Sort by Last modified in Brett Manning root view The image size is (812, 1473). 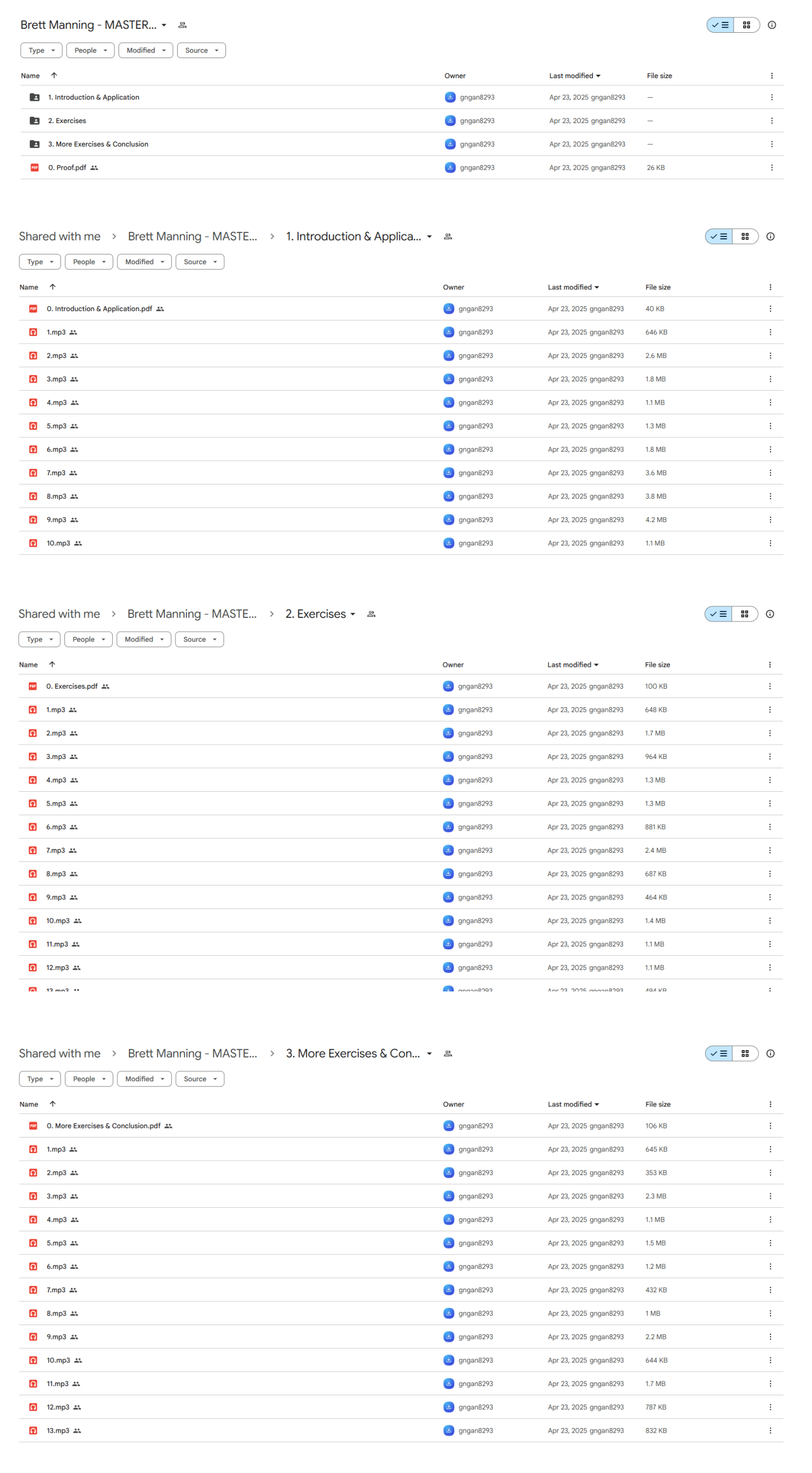(x=574, y=76)
